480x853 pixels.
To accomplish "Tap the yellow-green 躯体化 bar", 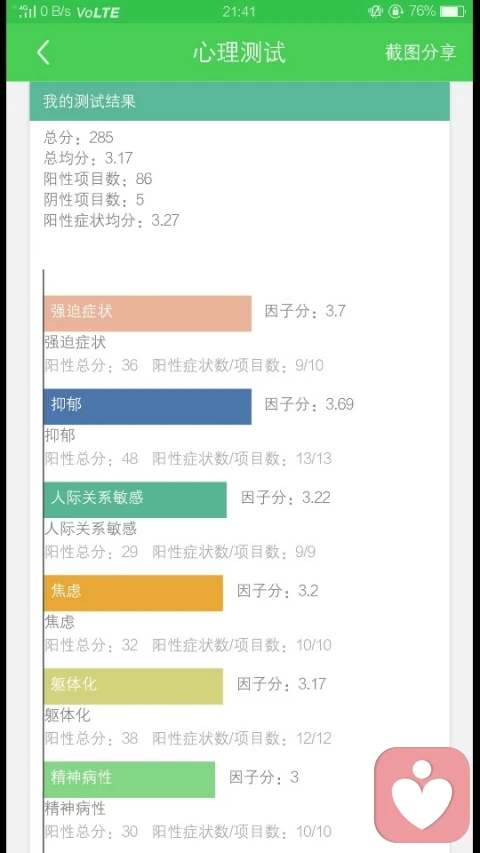I will point(133,686).
